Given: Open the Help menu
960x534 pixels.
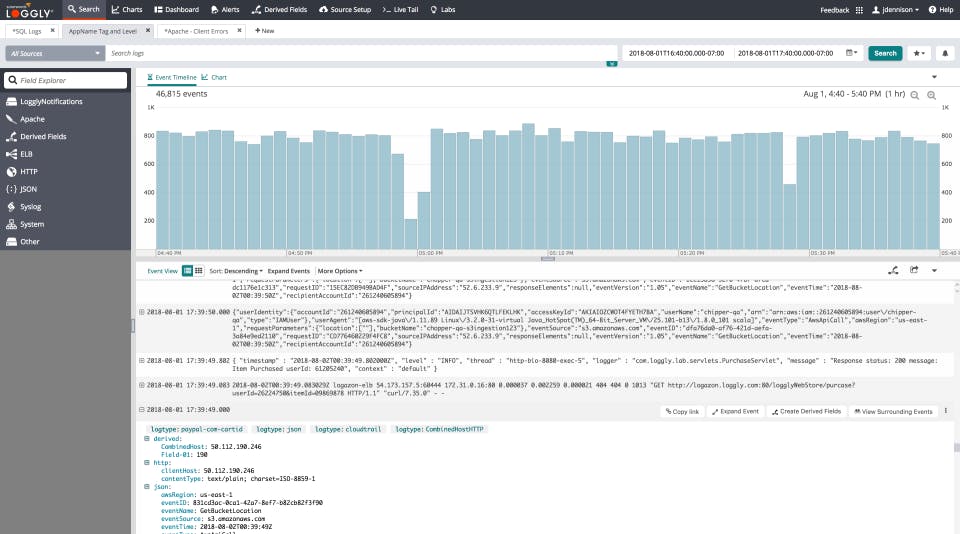Looking at the screenshot, I should (x=940, y=10).
